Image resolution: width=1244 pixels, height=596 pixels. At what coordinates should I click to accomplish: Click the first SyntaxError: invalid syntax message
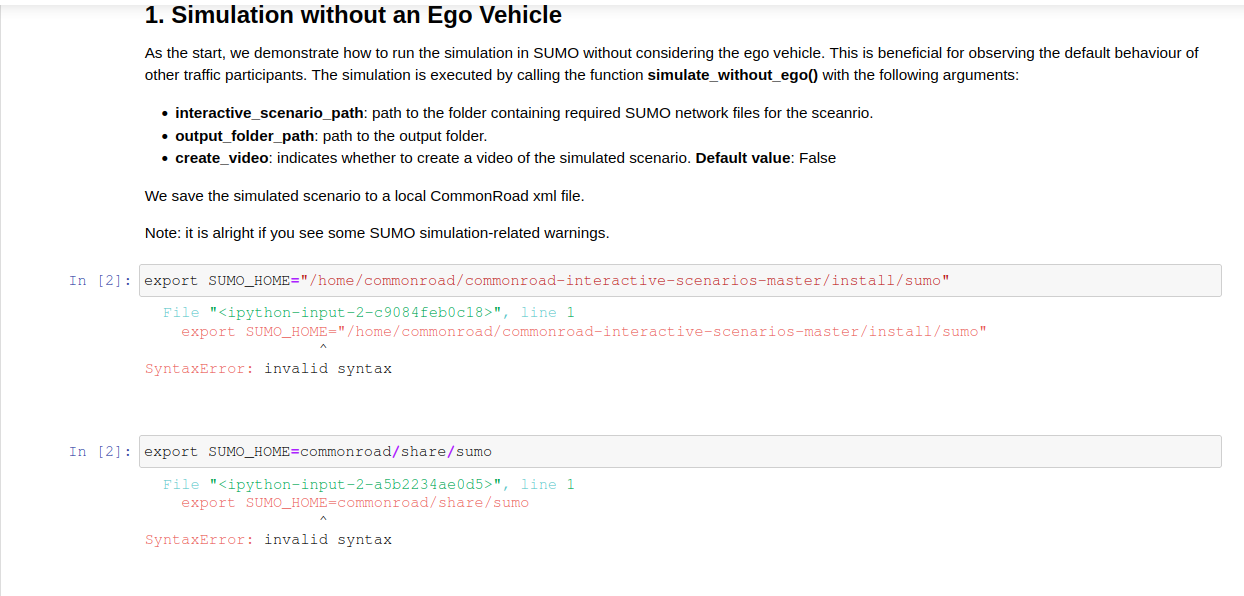click(268, 369)
